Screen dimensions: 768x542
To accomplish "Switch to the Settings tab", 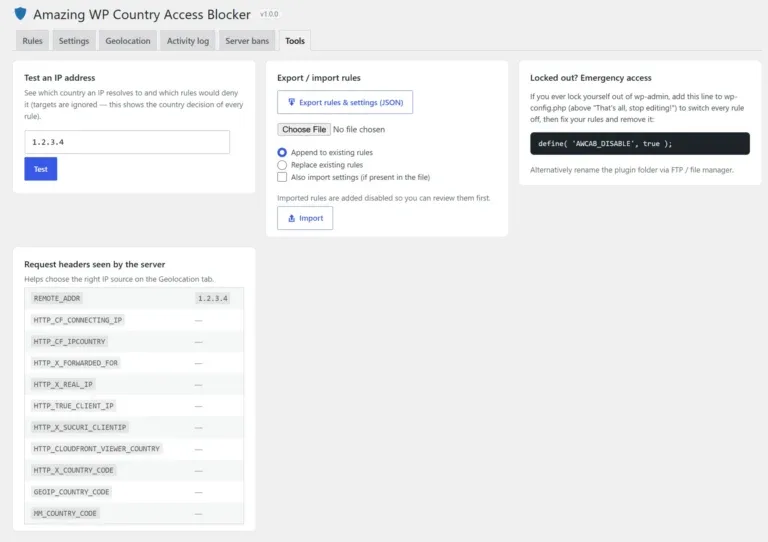I will point(74,41).
